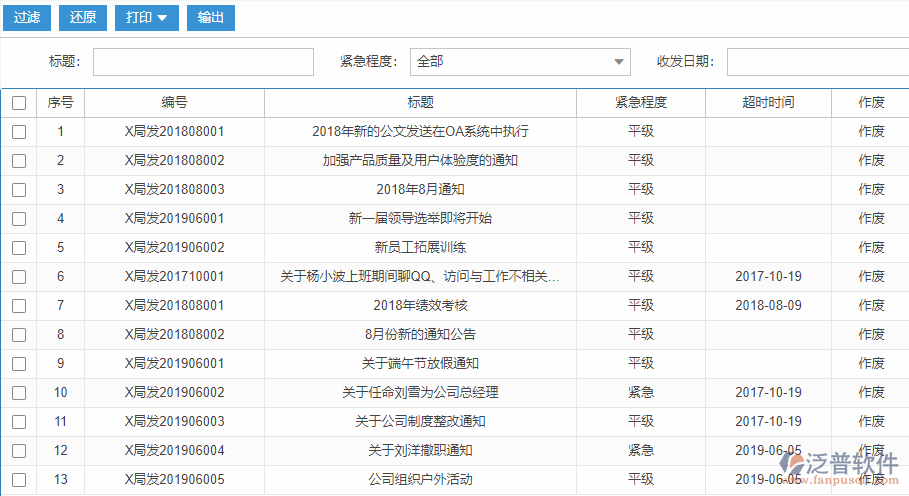This screenshot has height=496, width=909.
Task: Select the checkbox for row 6
Action: (19, 277)
